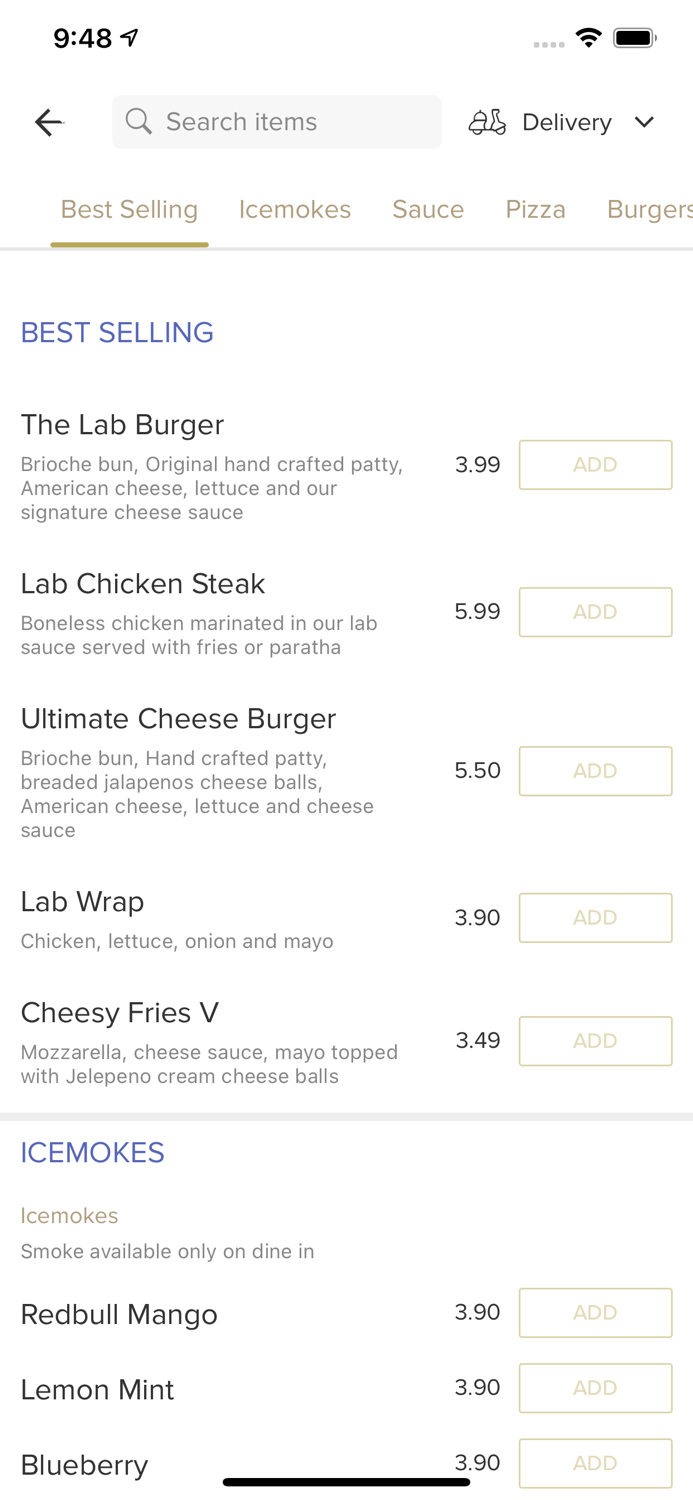Collapse the Delivery selector arrow
Viewport: 693px width, 1500px height.
point(645,122)
